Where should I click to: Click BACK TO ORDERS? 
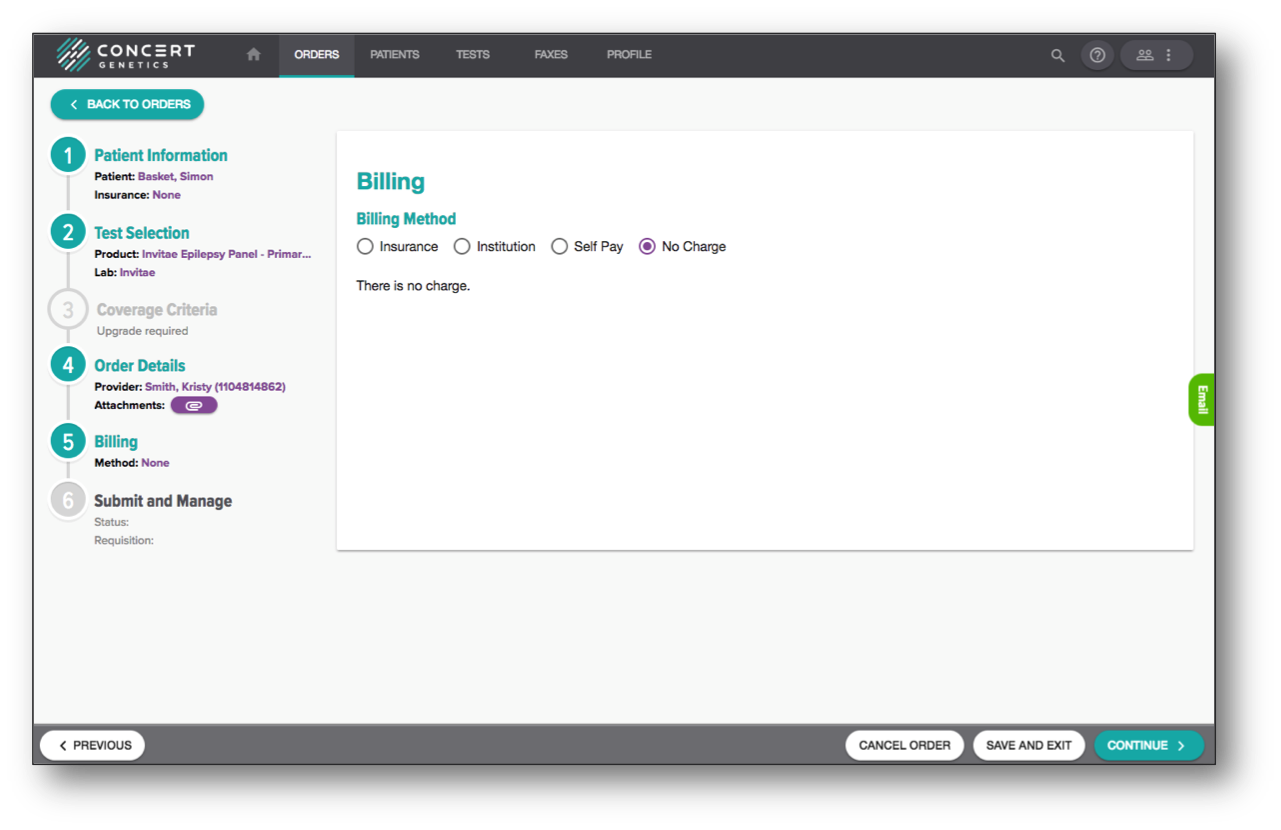coord(127,104)
